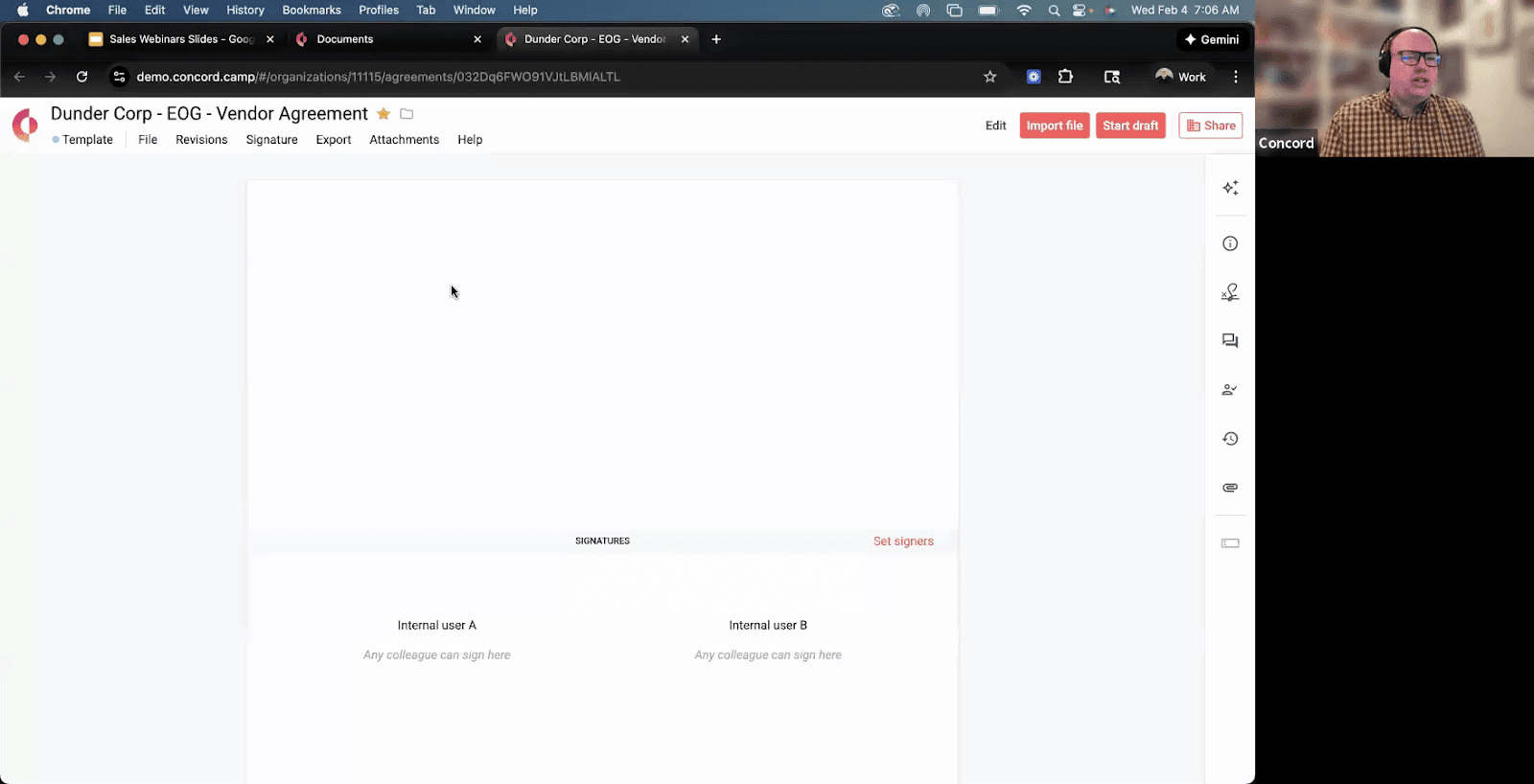
Task: Click the date and time in menu bar
Action: coord(1185,11)
